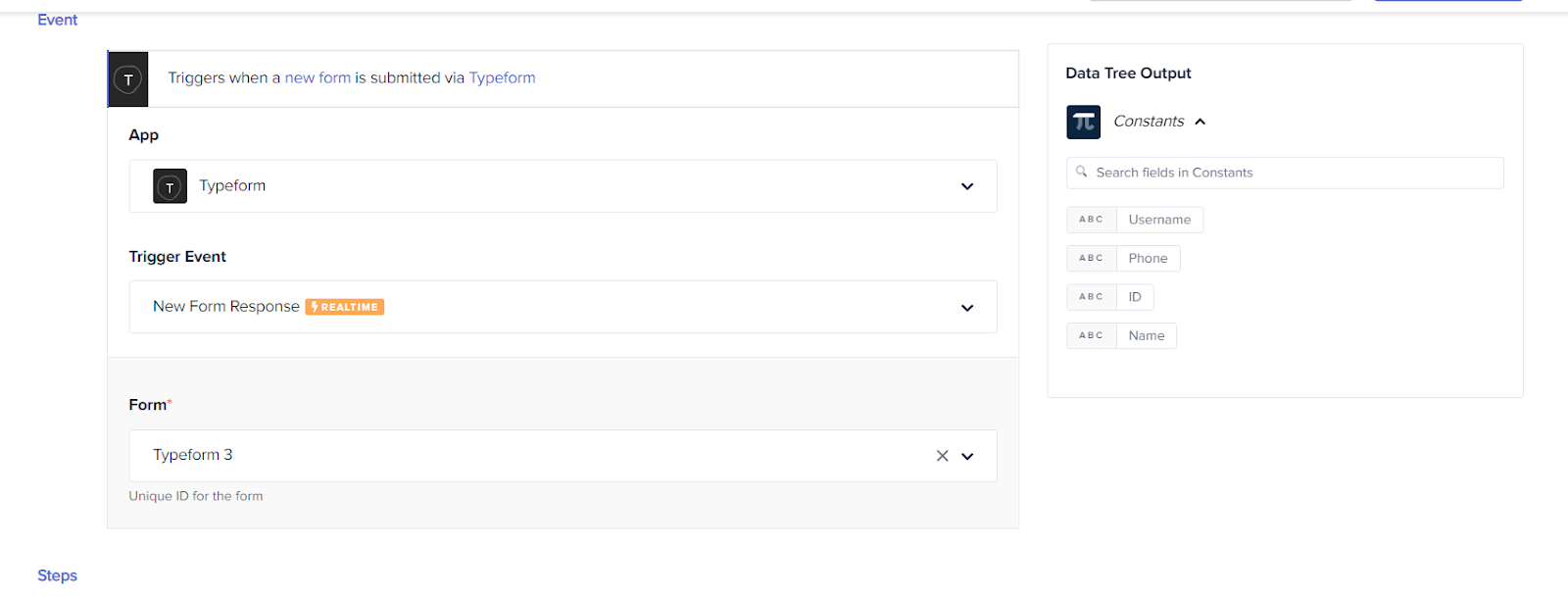Click the Form required field label
Image resolution: width=1568 pixels, height=599 pixels.
[x=150, y=405]
